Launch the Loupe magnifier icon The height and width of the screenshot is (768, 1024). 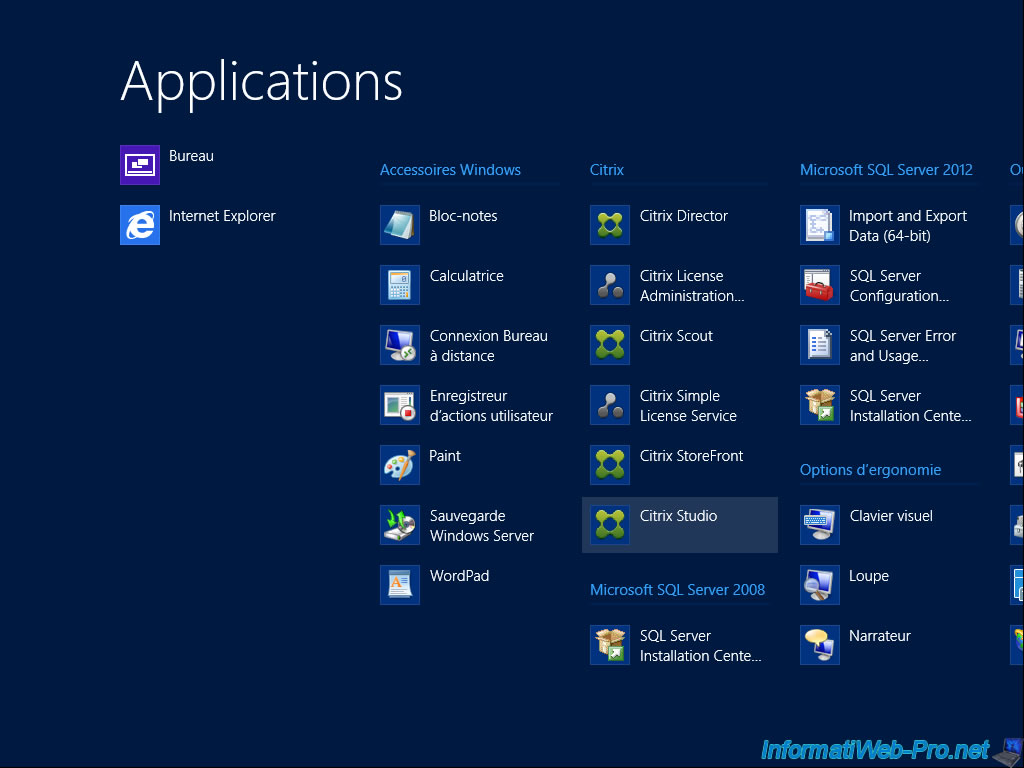(820, 585)
